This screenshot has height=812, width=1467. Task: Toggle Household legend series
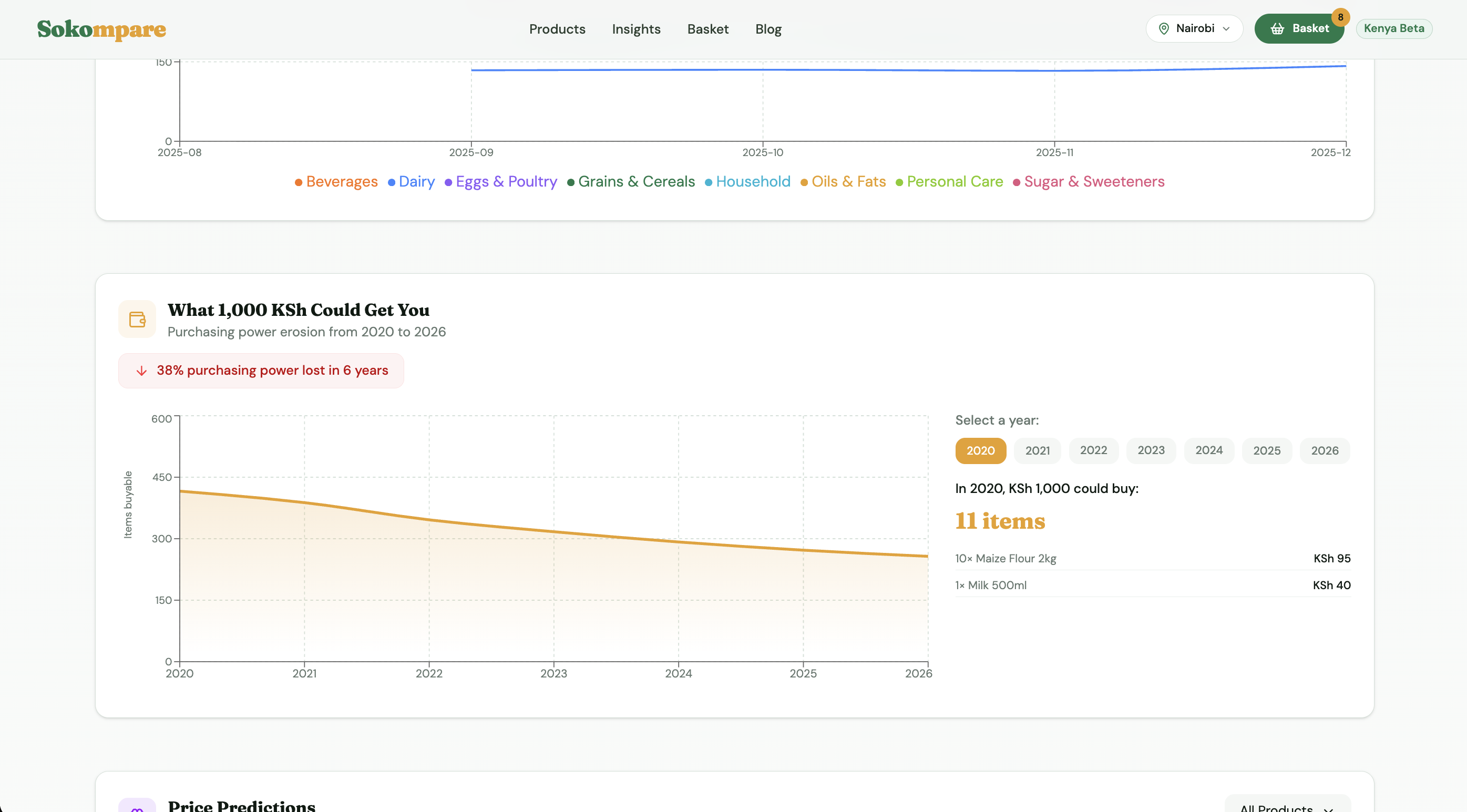[x=748, y=182]
